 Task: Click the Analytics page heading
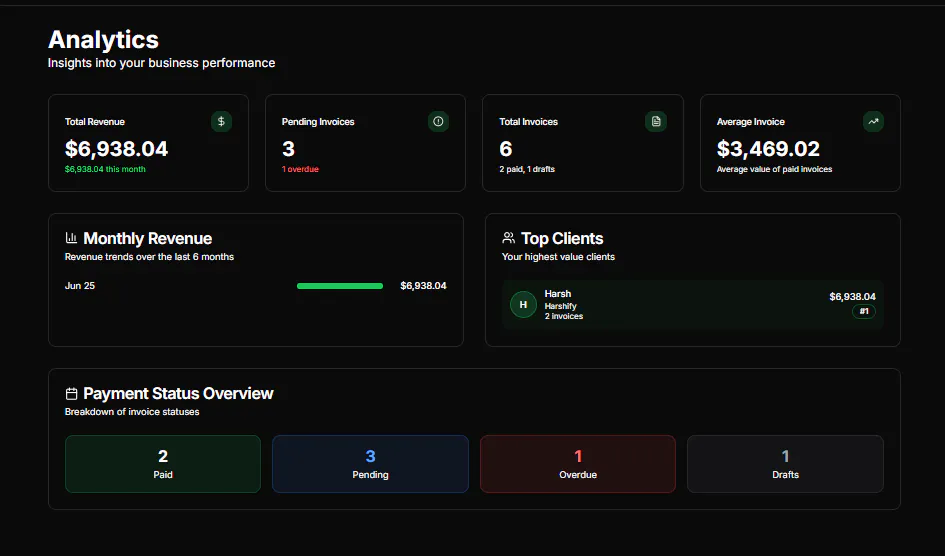pos(103,40)
